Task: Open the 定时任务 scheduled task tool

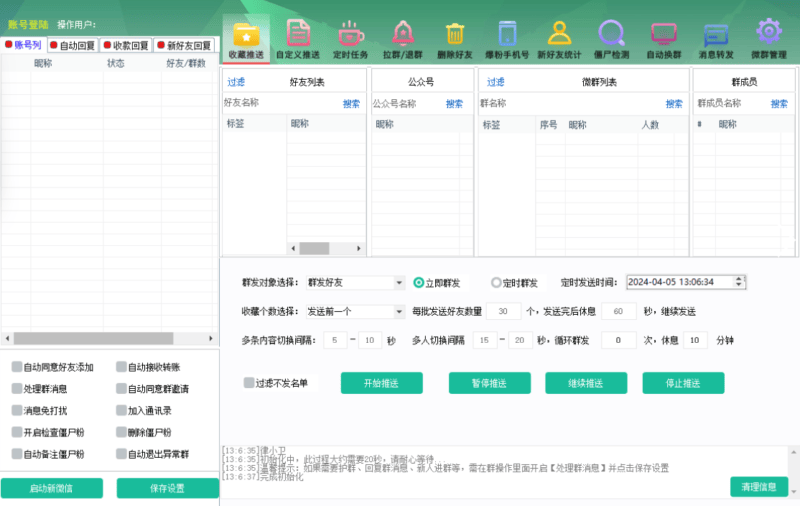Action: [x=351, y=40]
